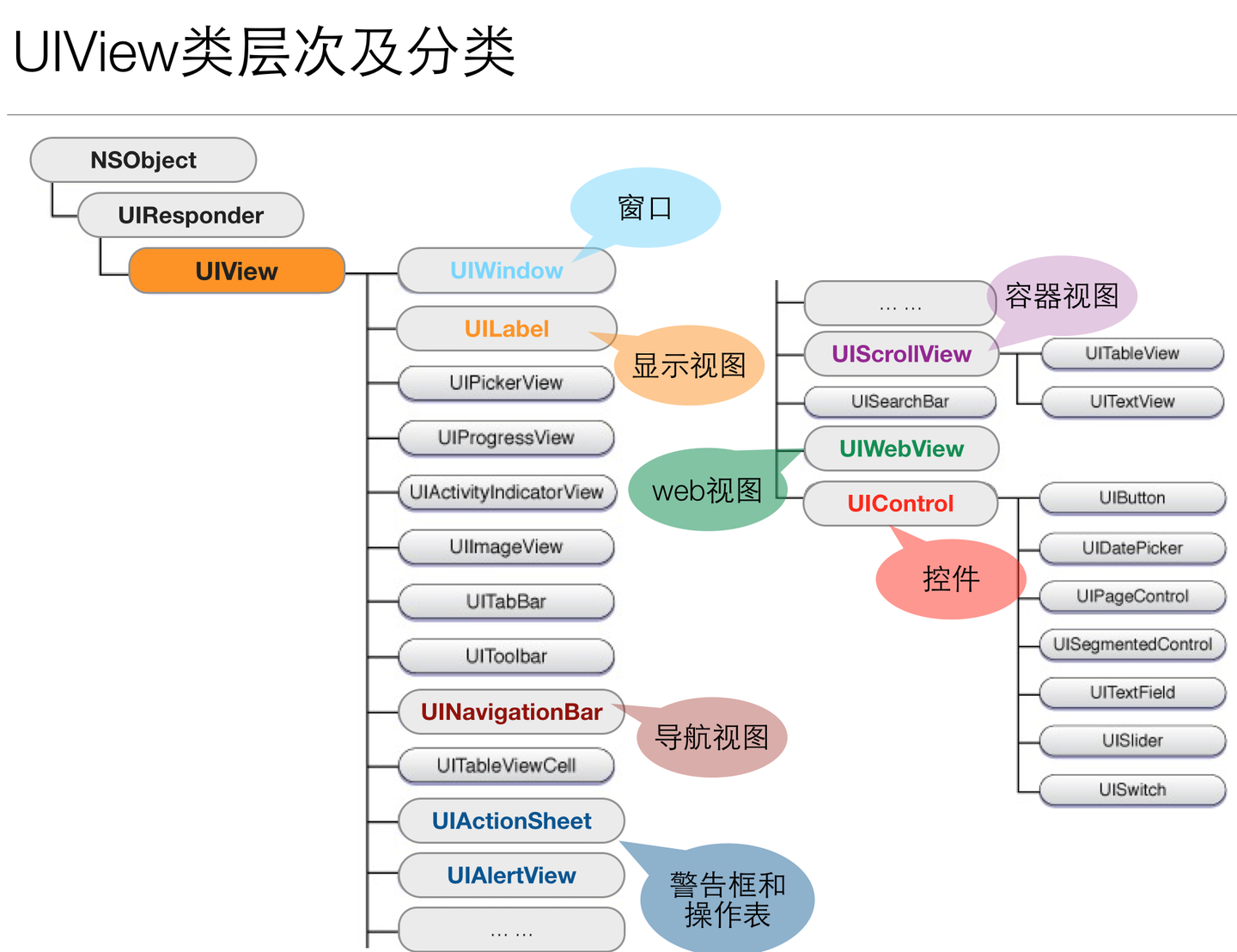The width and height of the screenshot is (1237, 952).
Task: Click the UIImageView node
Action: pos(506,547)
